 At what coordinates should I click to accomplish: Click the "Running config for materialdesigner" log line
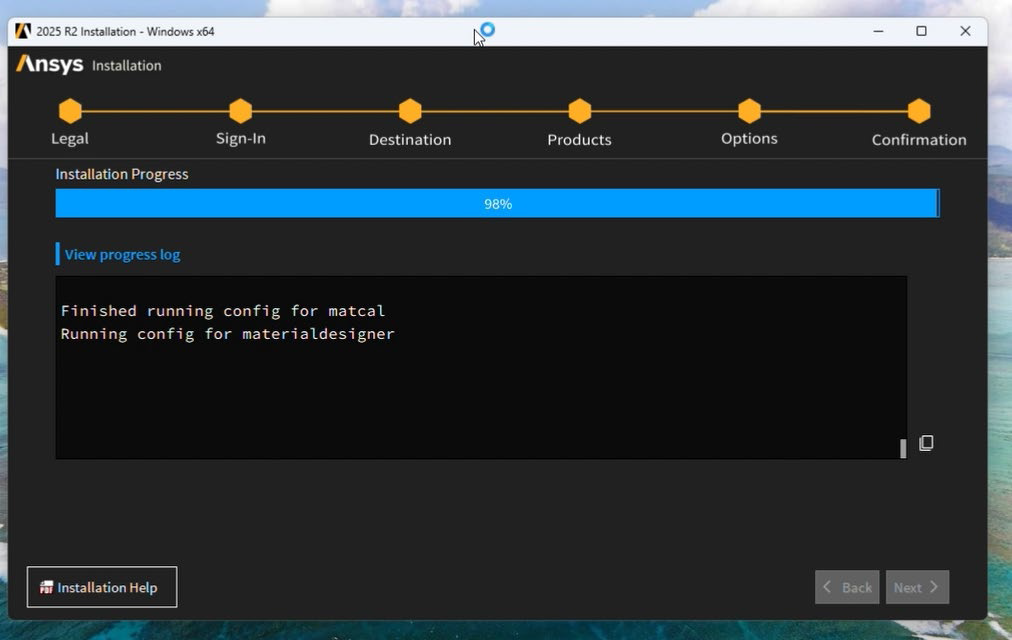[x=228, y=334]
